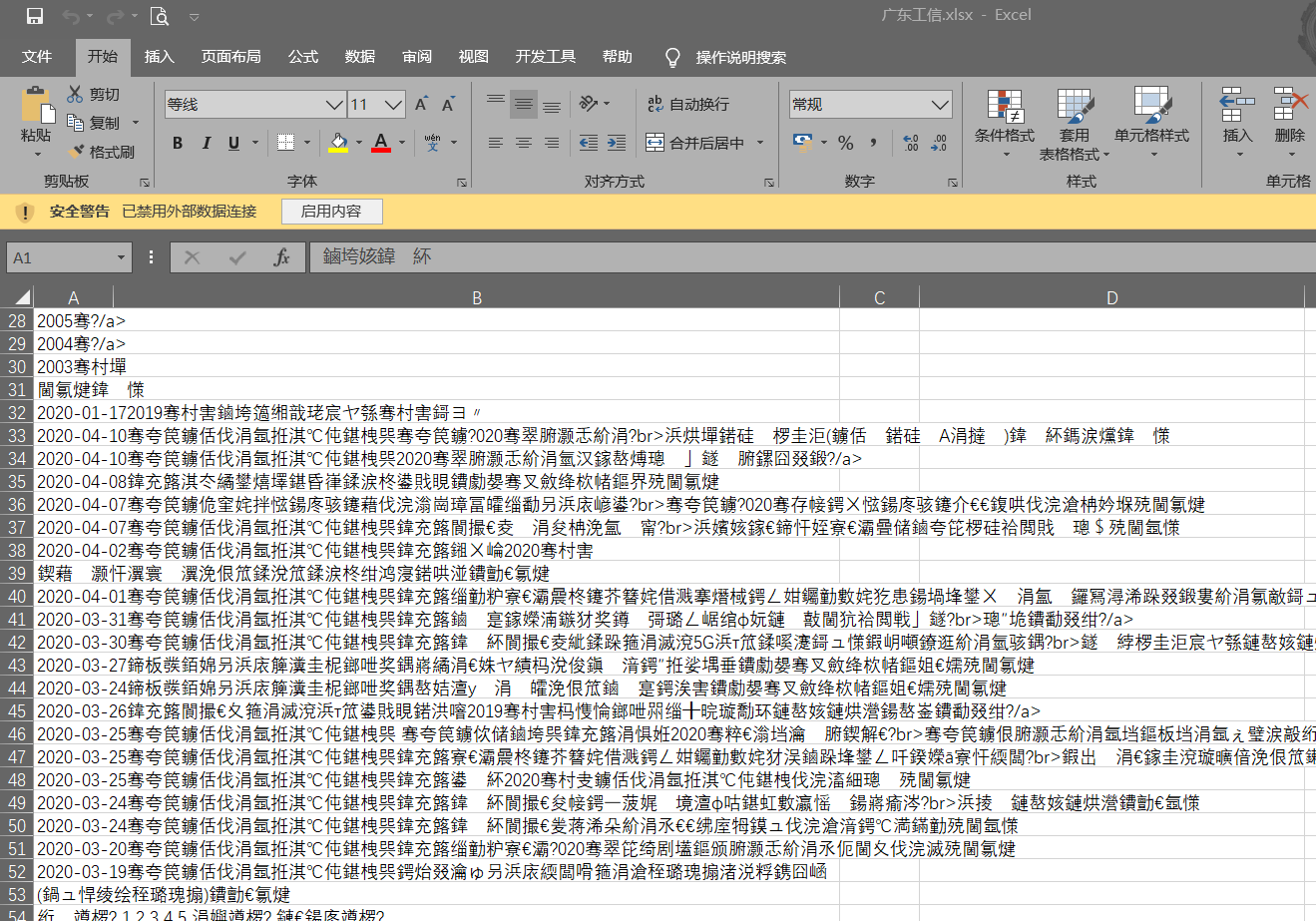Click the Copy (复制) icon
1316x921 pixels.
75,123
